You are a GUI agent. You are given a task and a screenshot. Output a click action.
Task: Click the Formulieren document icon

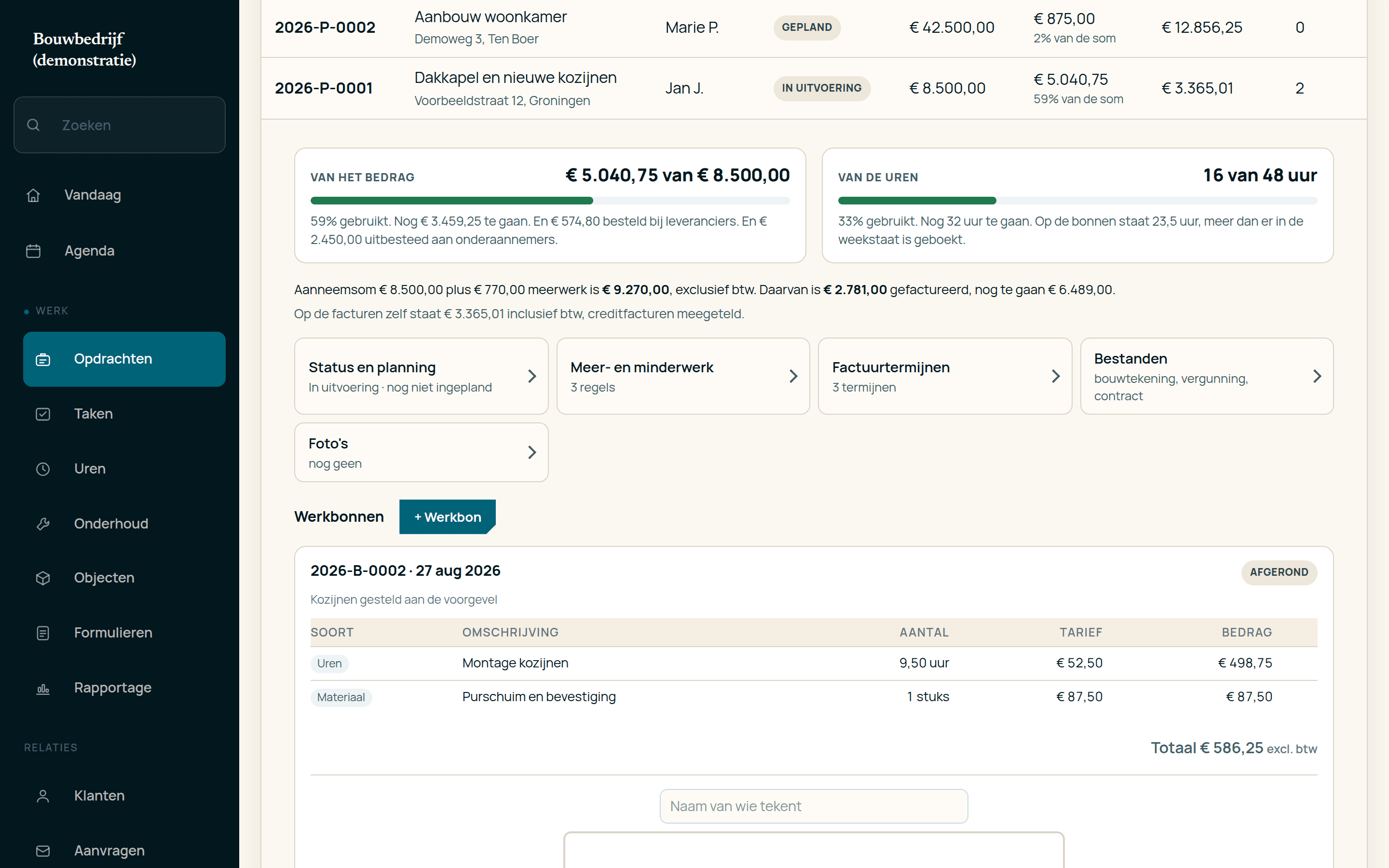tap(43, 633)
